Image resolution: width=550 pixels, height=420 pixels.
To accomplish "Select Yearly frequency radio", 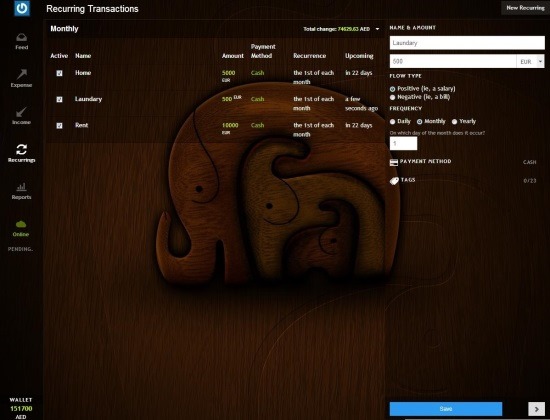I will click(454, 122).
